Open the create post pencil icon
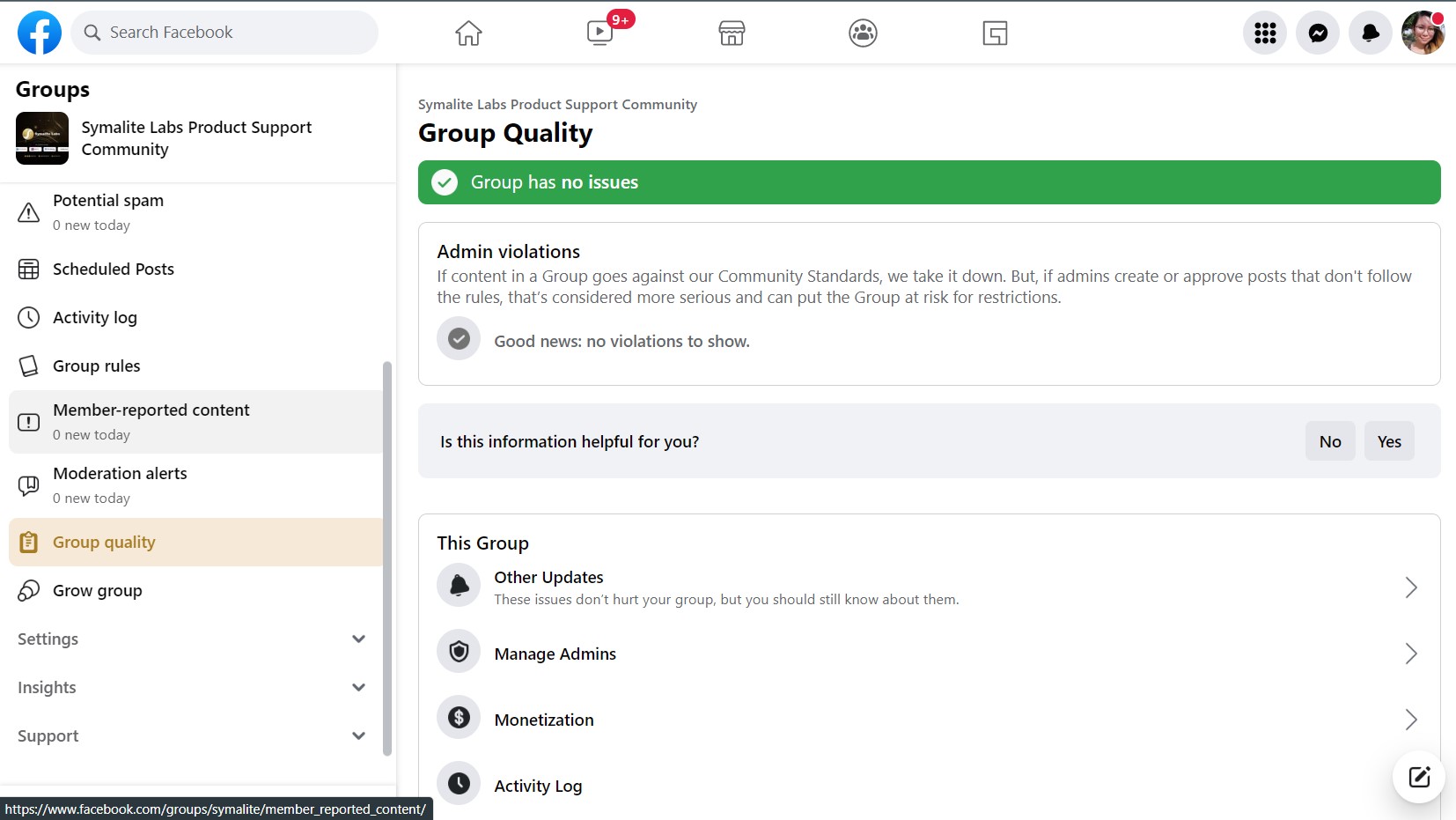The width and height of the screenshot is (1456, 820). pos(1417,777)
